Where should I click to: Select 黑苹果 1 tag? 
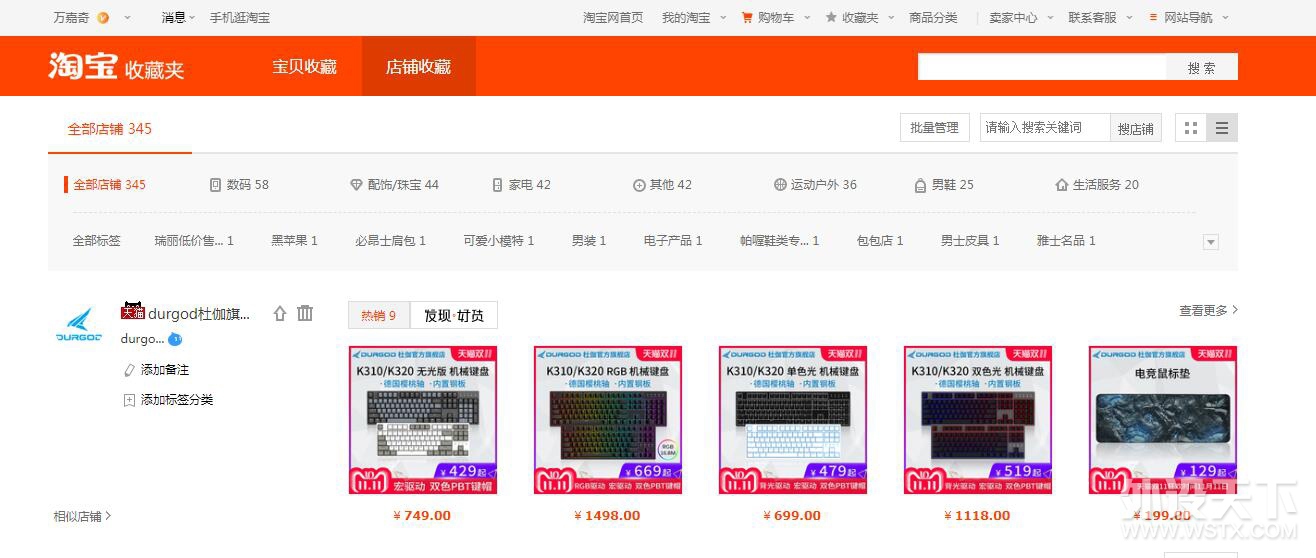[294, 241]
